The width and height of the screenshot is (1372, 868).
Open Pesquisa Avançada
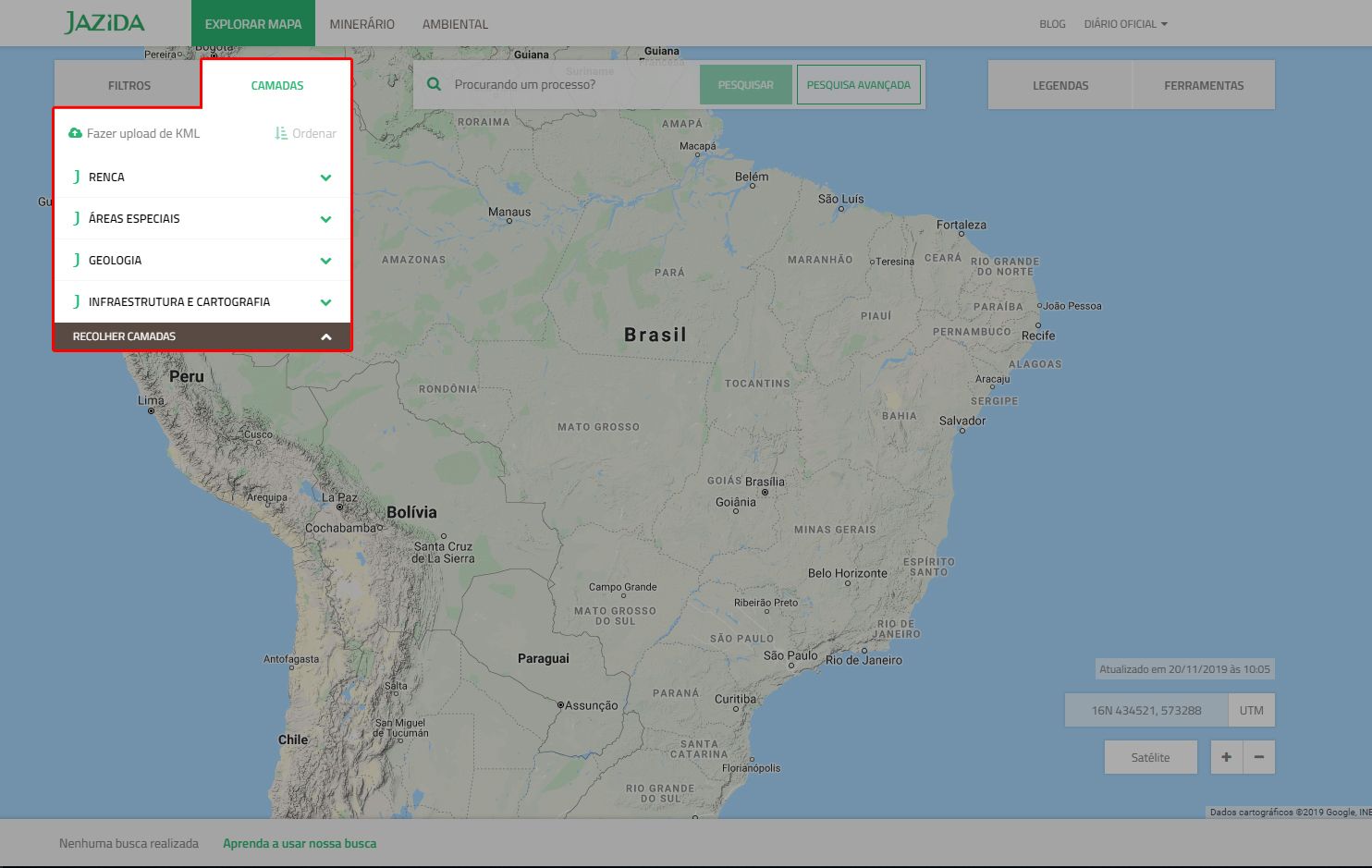(x=858, y=84)
